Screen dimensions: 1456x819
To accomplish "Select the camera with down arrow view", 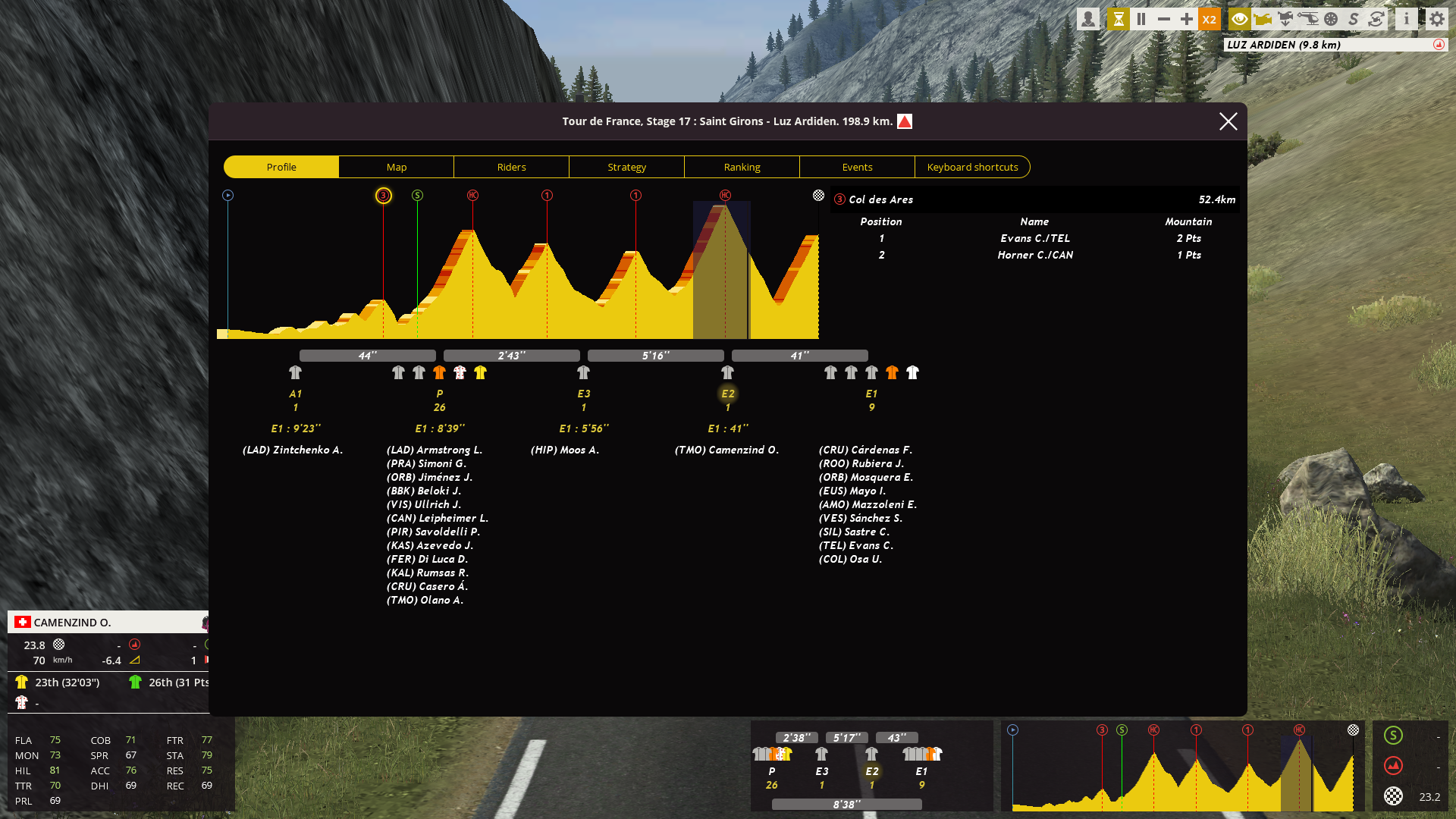I will click(x=1285, y=19).
